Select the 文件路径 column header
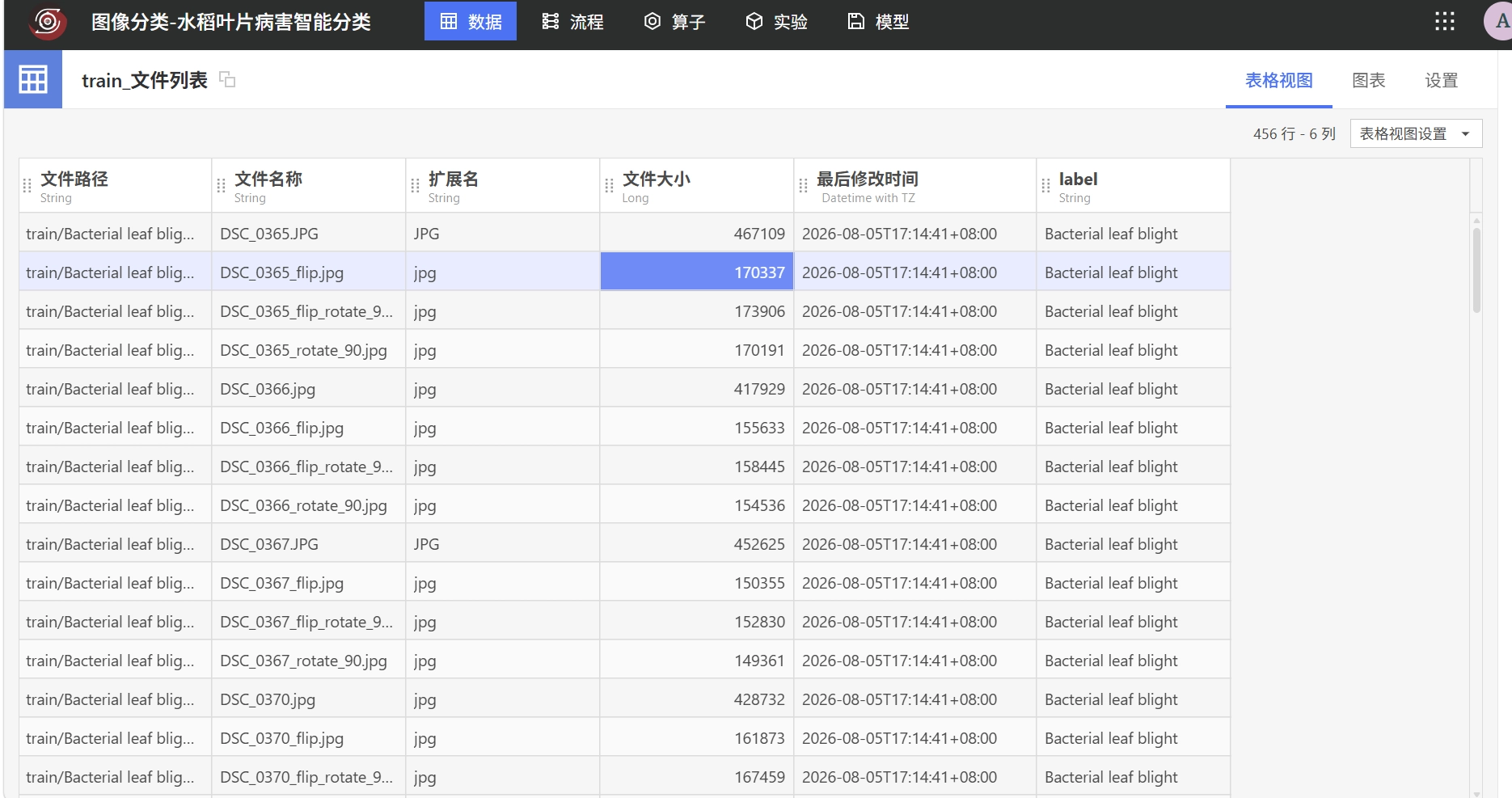This screenshot has width=1512, height=798. tap(115, 185)
